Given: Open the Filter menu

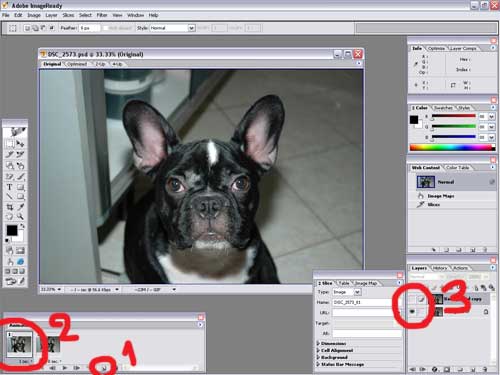Looking at the screenshot, I should [102, 15].
